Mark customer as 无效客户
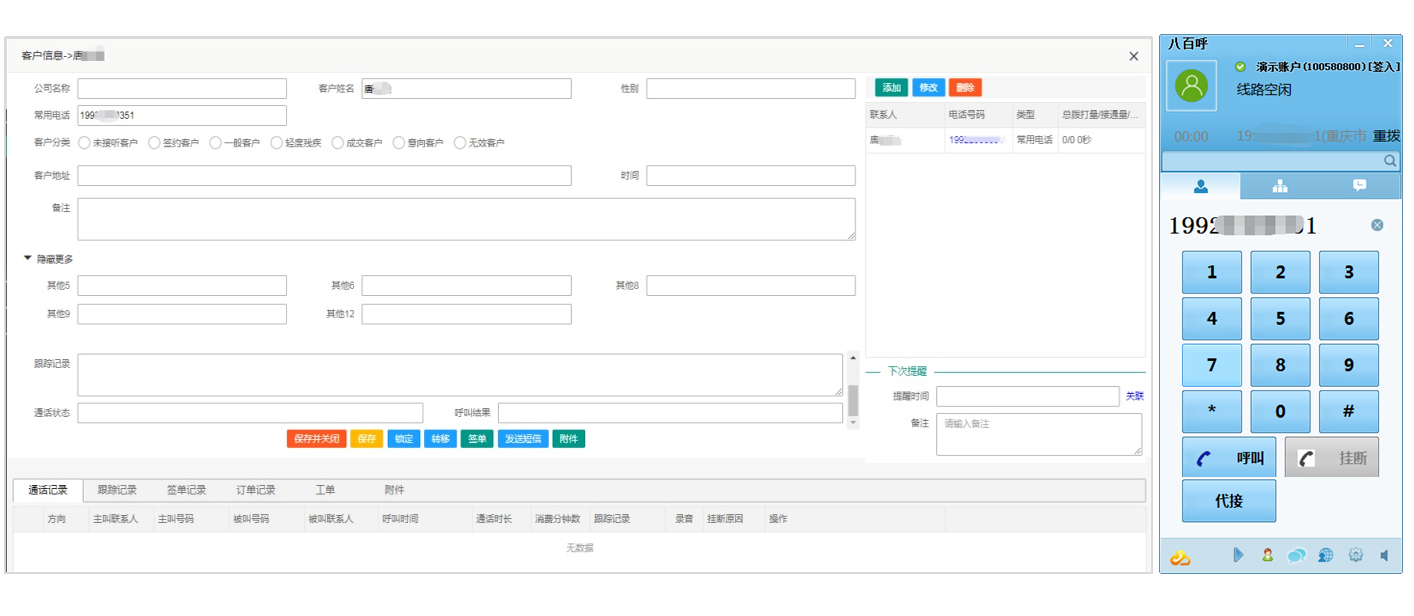1414x616 pixels. coord(461,143)
